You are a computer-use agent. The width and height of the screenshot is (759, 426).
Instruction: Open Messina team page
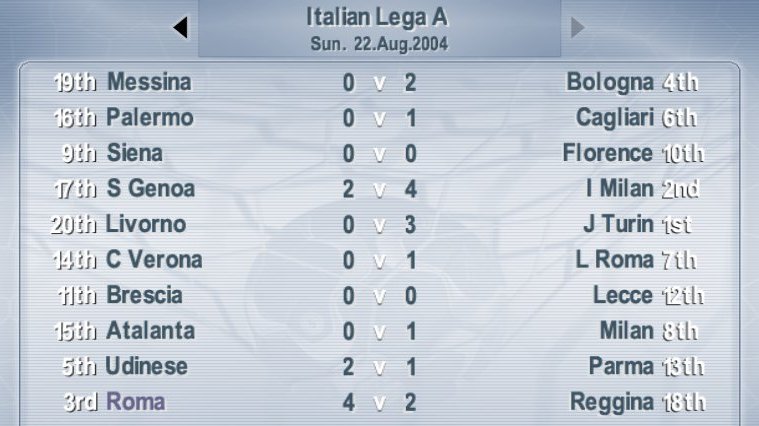[x=148, y=82]
